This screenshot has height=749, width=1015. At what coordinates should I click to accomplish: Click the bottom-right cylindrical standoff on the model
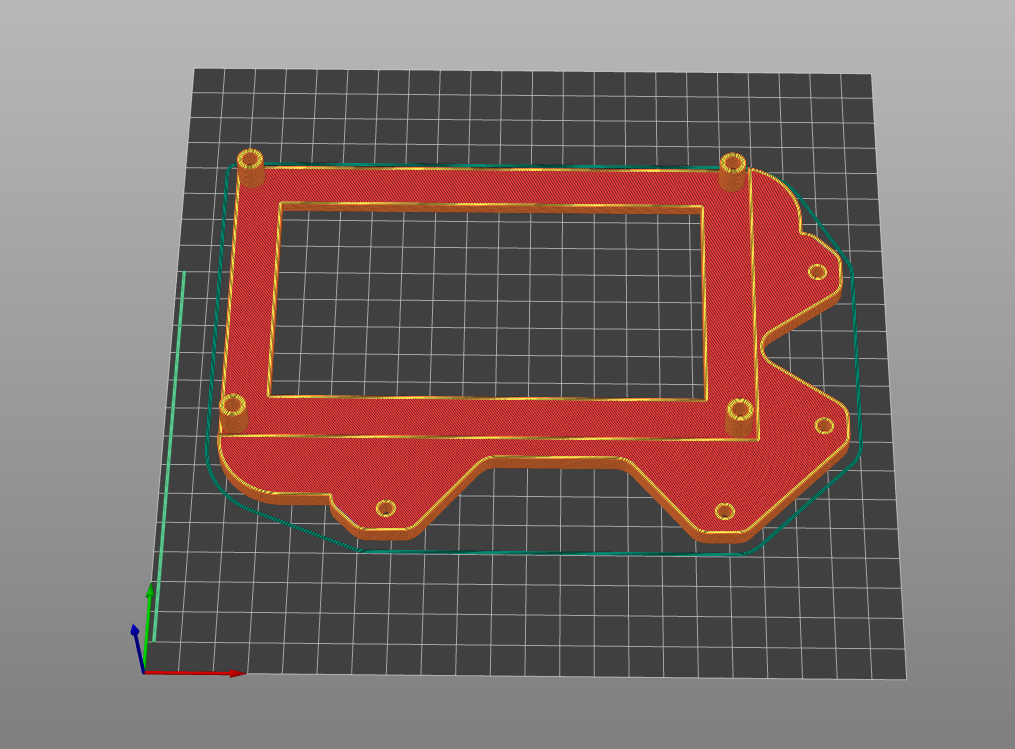click(740, 417)
